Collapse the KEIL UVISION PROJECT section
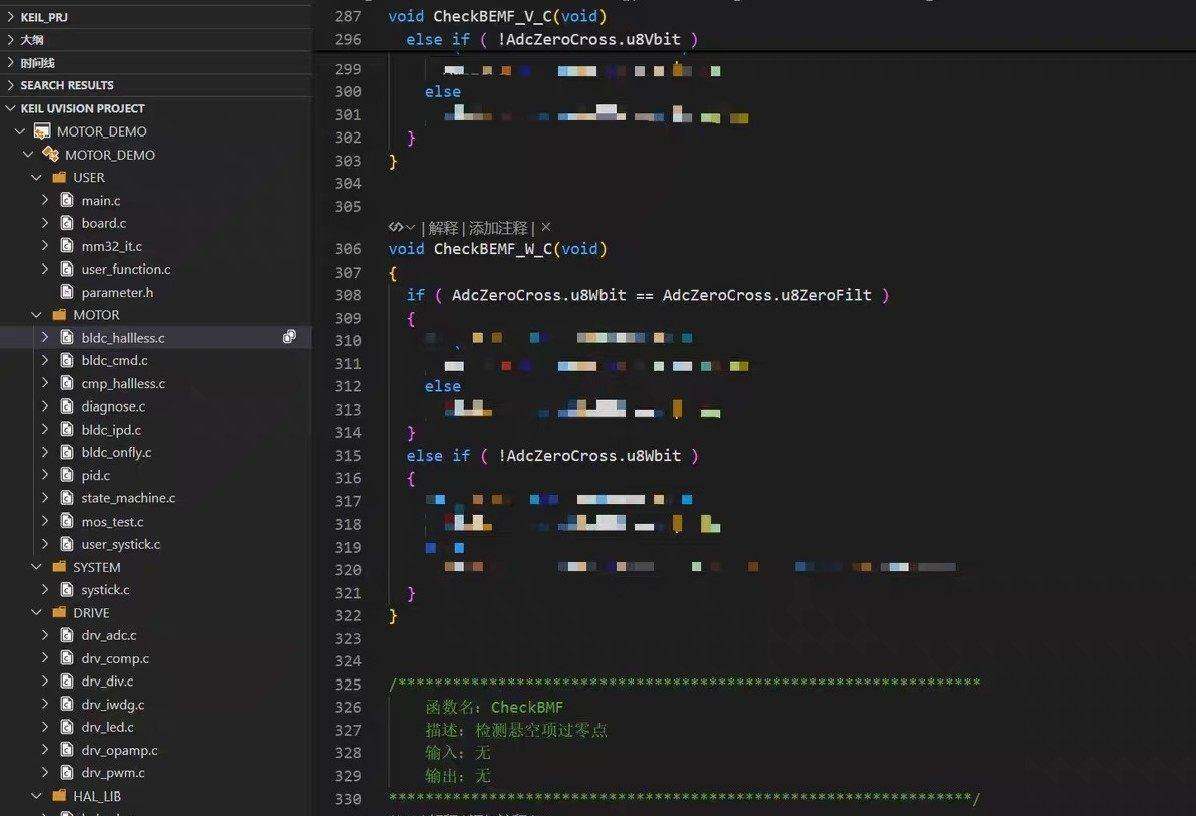This screenshot has width=1196, height=816. pos(11,108)
